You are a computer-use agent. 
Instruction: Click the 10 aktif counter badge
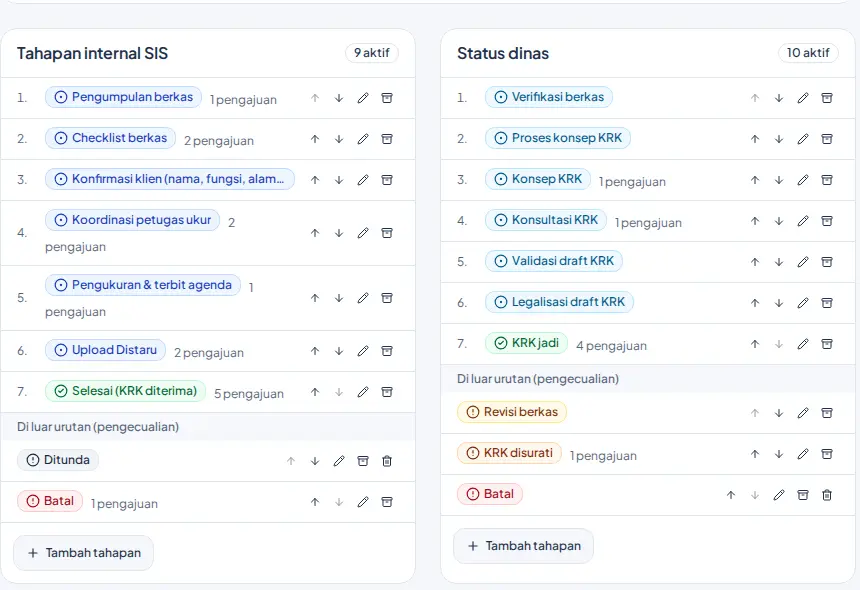[808, 53]
